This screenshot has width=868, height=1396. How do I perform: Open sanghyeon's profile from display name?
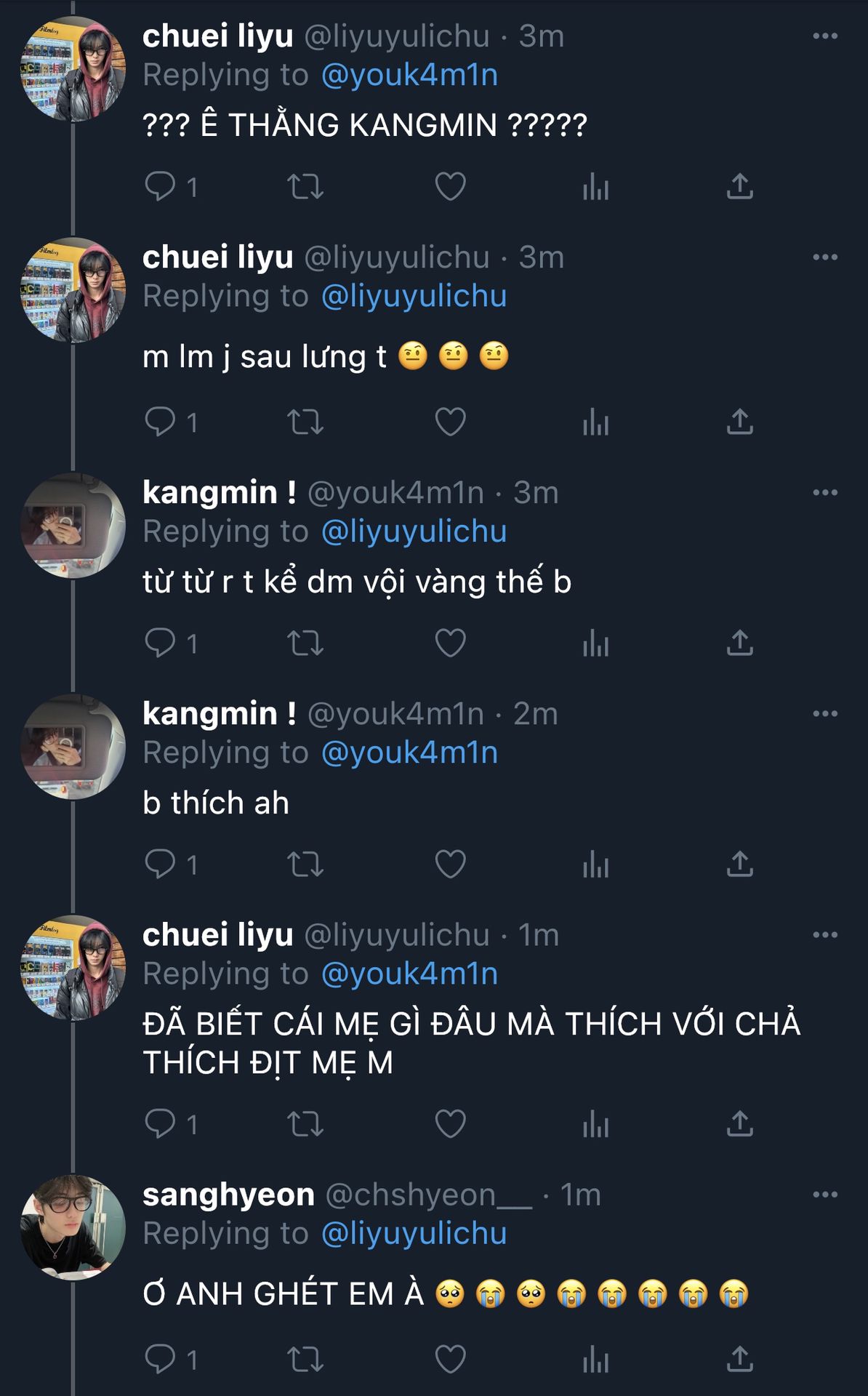point(228,1195)
